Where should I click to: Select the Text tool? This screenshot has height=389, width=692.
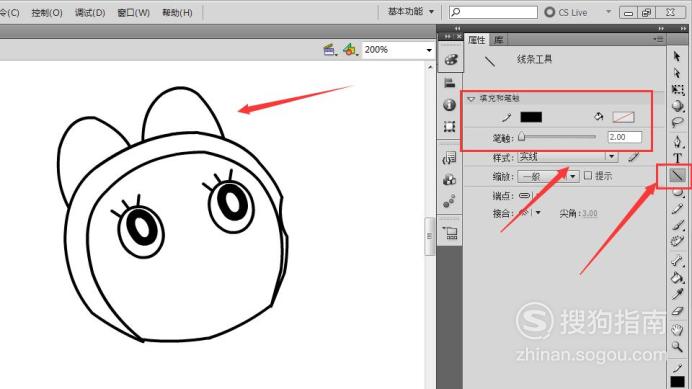(677, 158)
